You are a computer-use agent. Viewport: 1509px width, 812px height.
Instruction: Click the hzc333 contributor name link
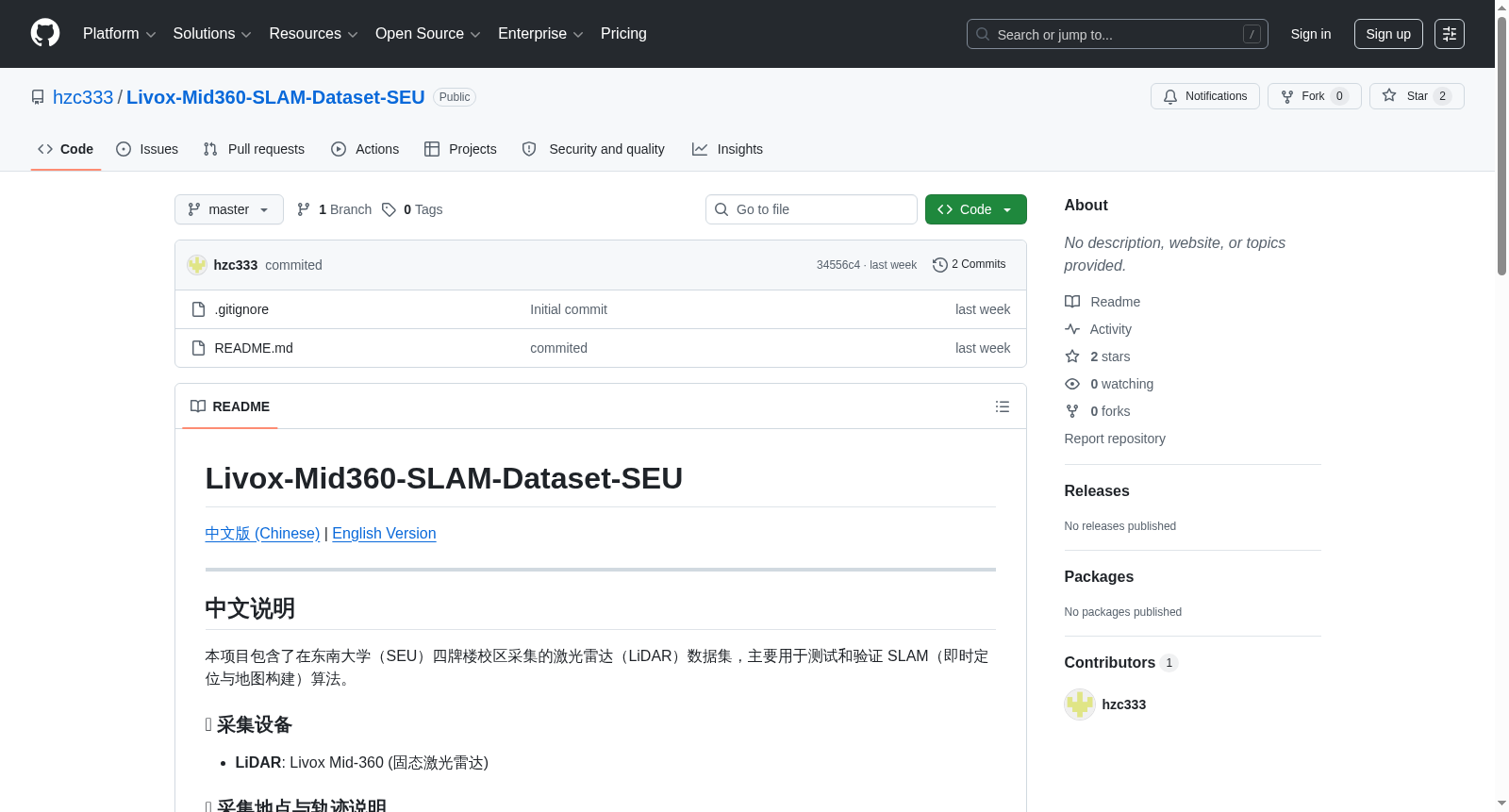point(1124,704)
